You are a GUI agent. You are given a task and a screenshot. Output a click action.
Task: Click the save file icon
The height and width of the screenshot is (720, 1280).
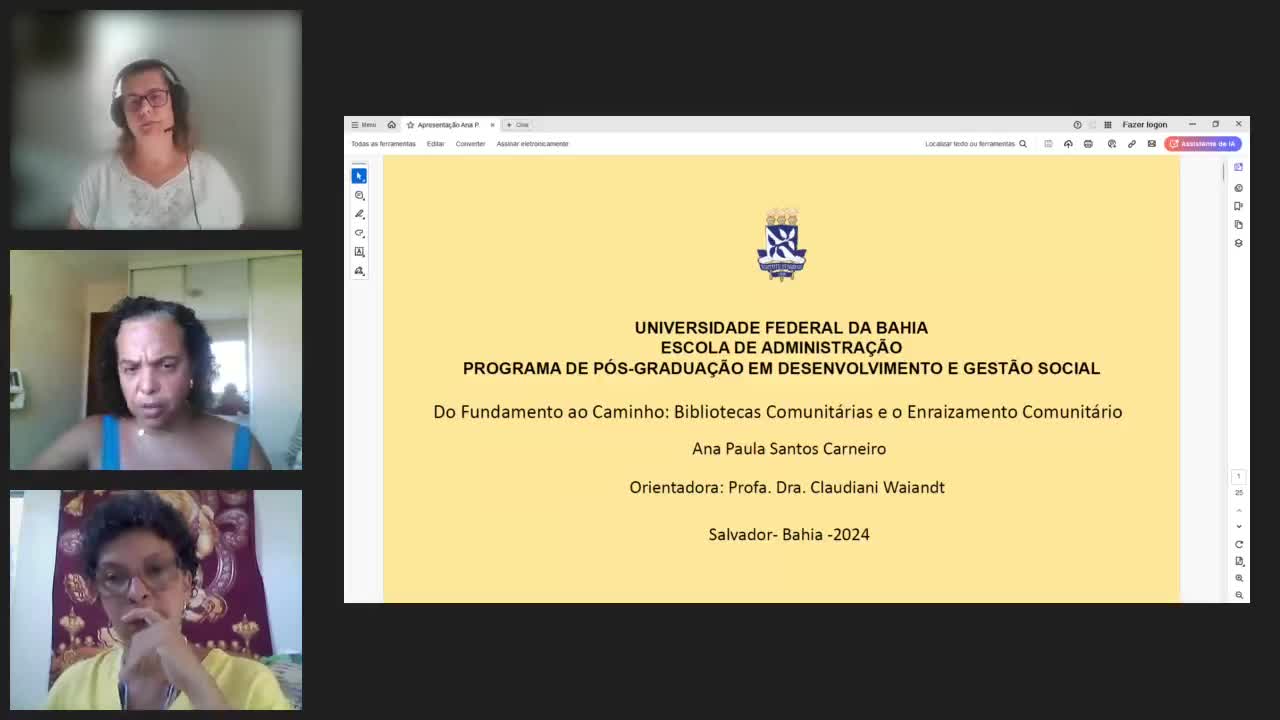click(x=1048, y=144)
